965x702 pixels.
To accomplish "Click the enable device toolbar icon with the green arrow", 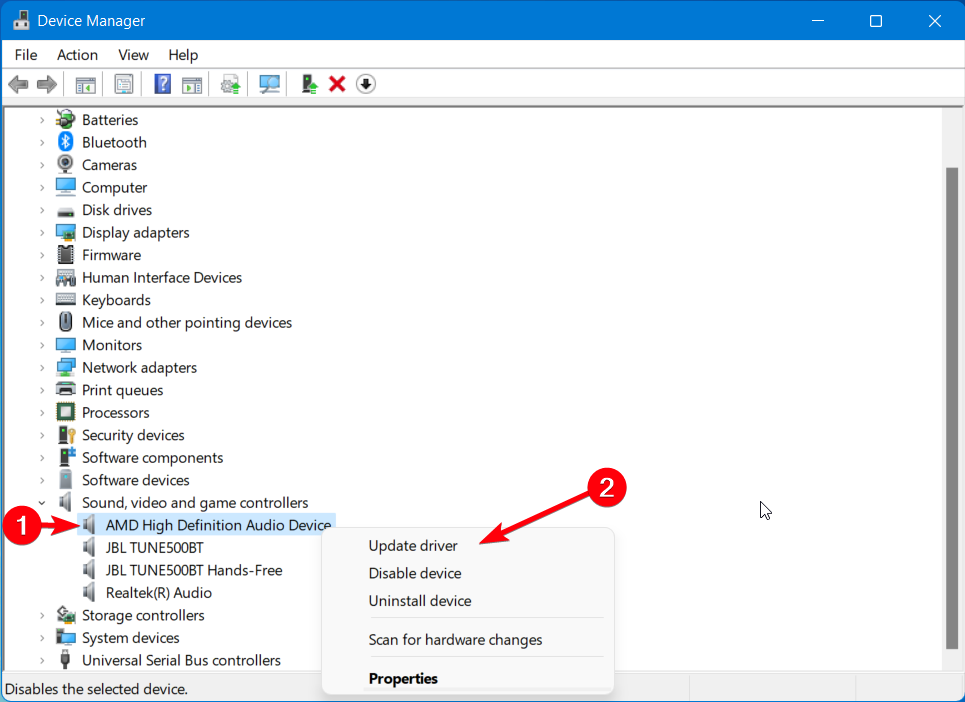I will pos(309,84).
